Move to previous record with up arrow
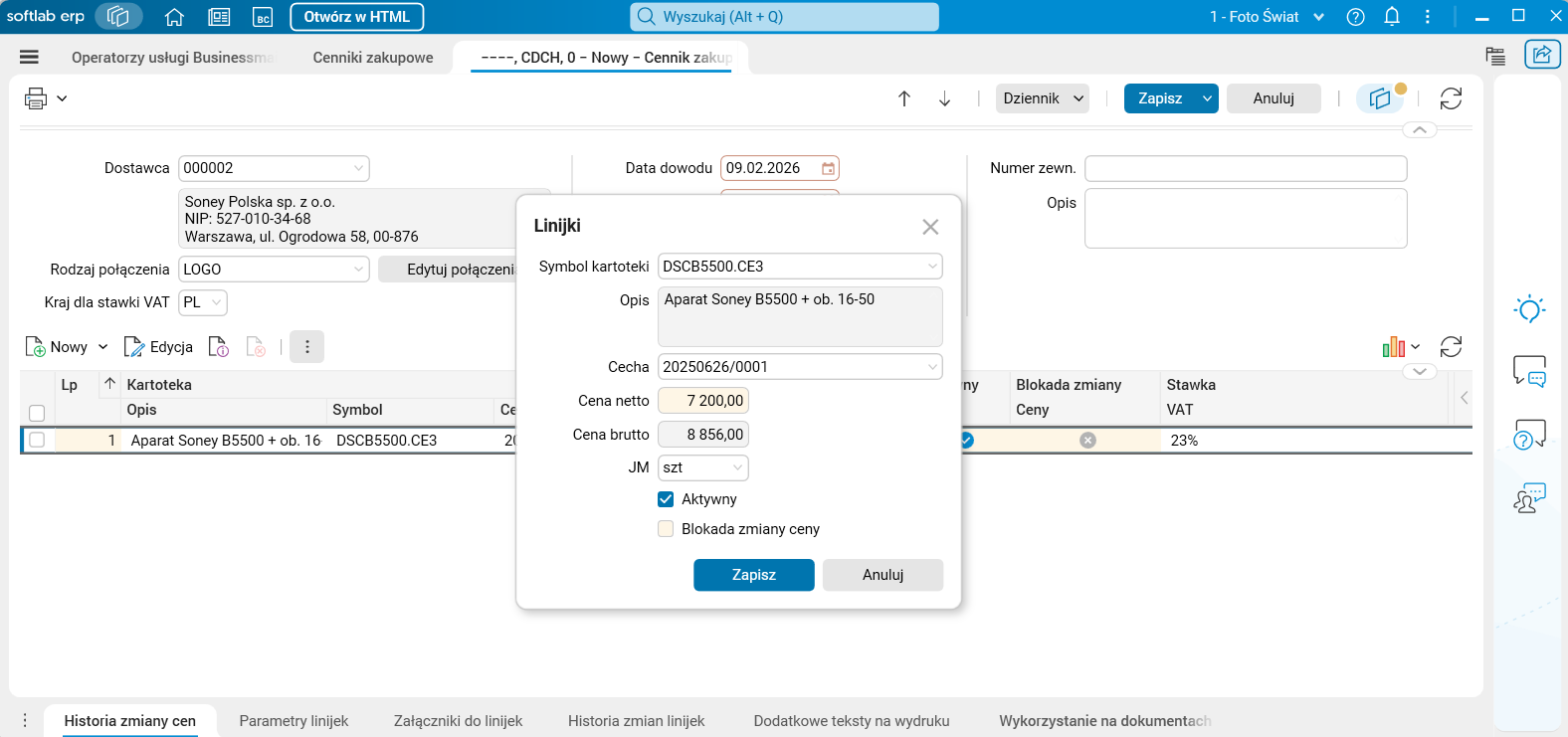 [x=904, y=98]
